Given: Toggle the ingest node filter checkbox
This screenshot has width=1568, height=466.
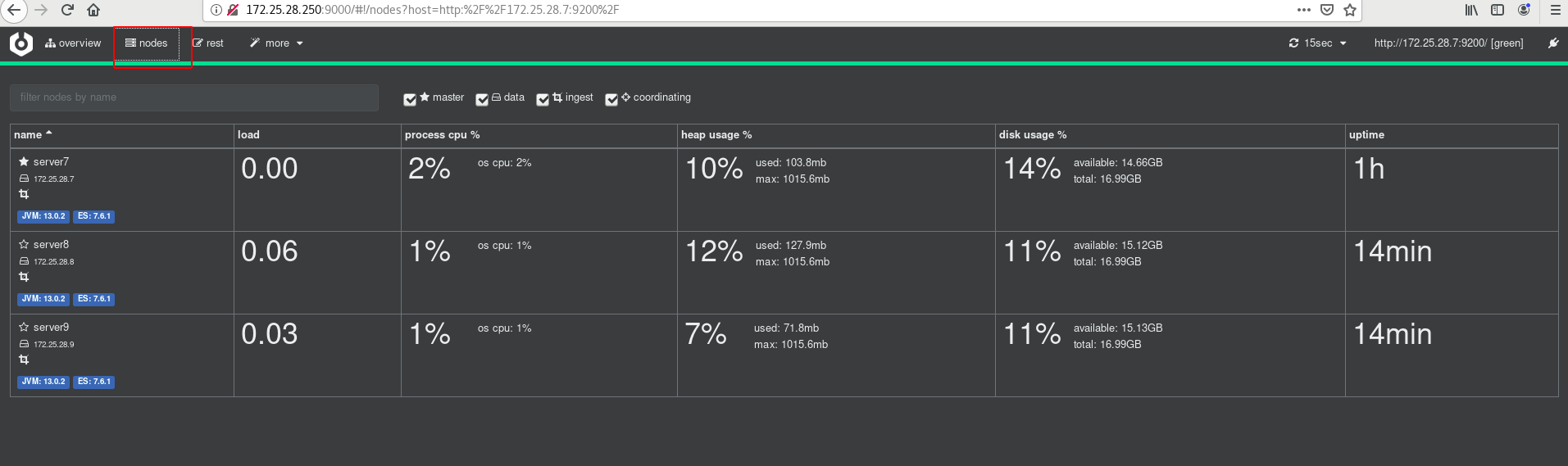Looking at the screenshot, I should [543, 100].
